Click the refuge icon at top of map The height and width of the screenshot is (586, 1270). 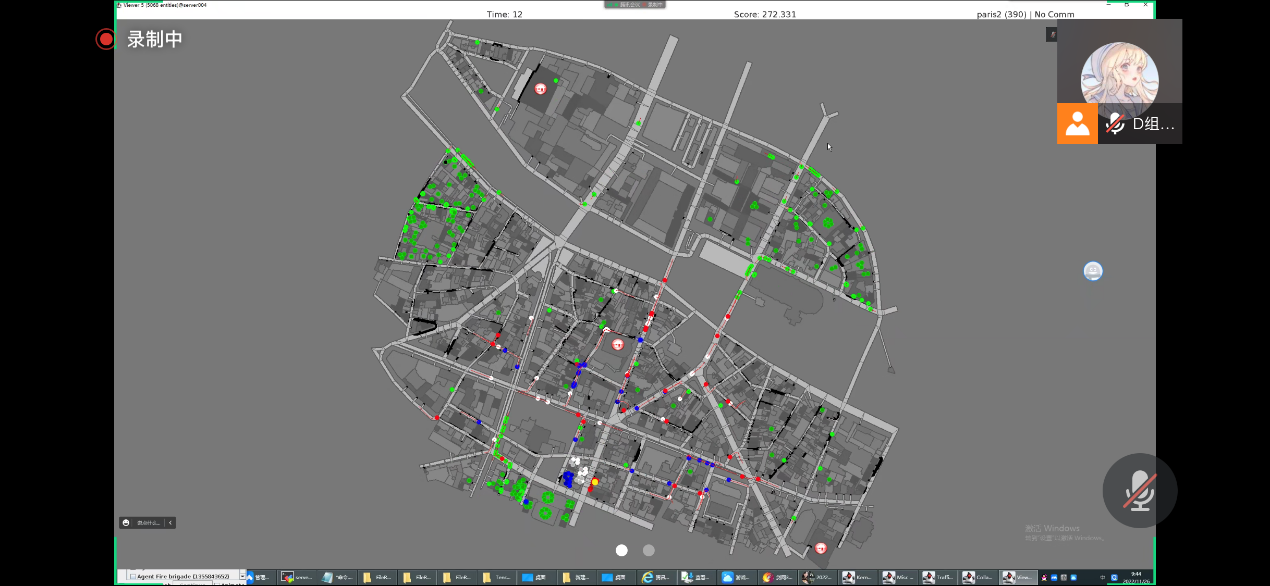[541, 88]
